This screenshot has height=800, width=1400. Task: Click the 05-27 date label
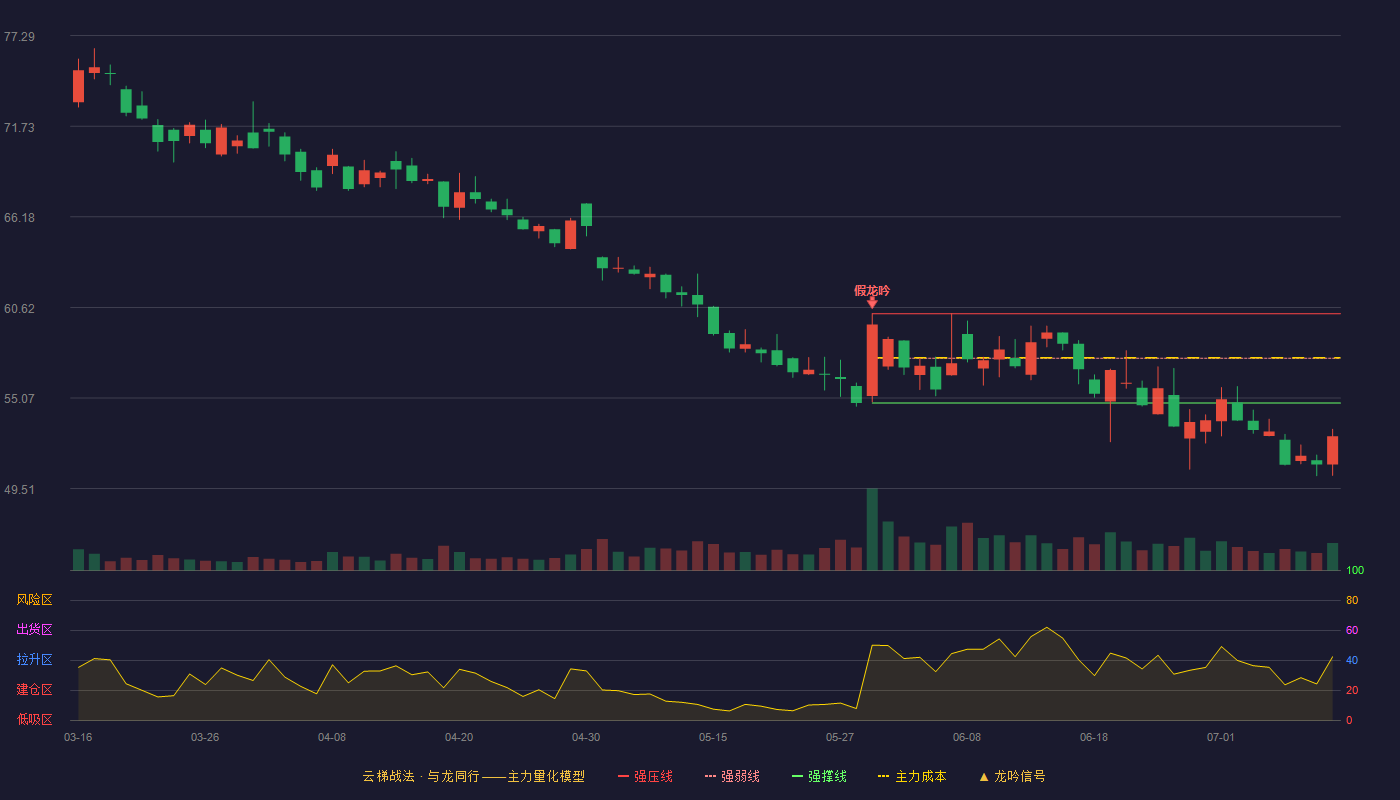point(840,737)
